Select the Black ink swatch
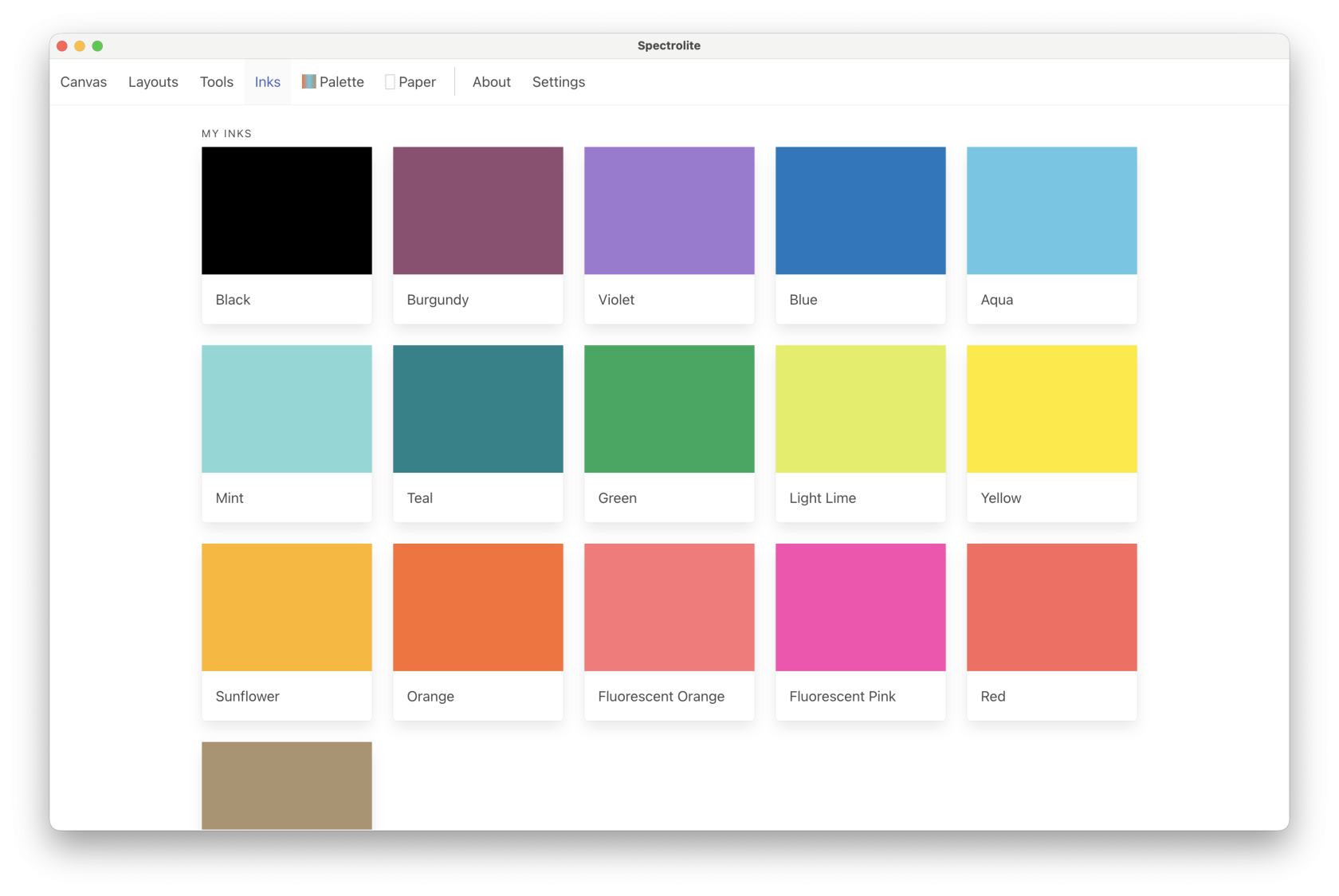 [287, 210]
